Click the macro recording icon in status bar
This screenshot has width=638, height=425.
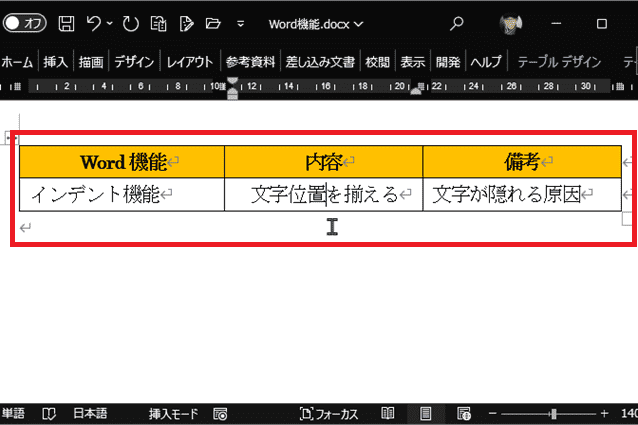(220, 414)
